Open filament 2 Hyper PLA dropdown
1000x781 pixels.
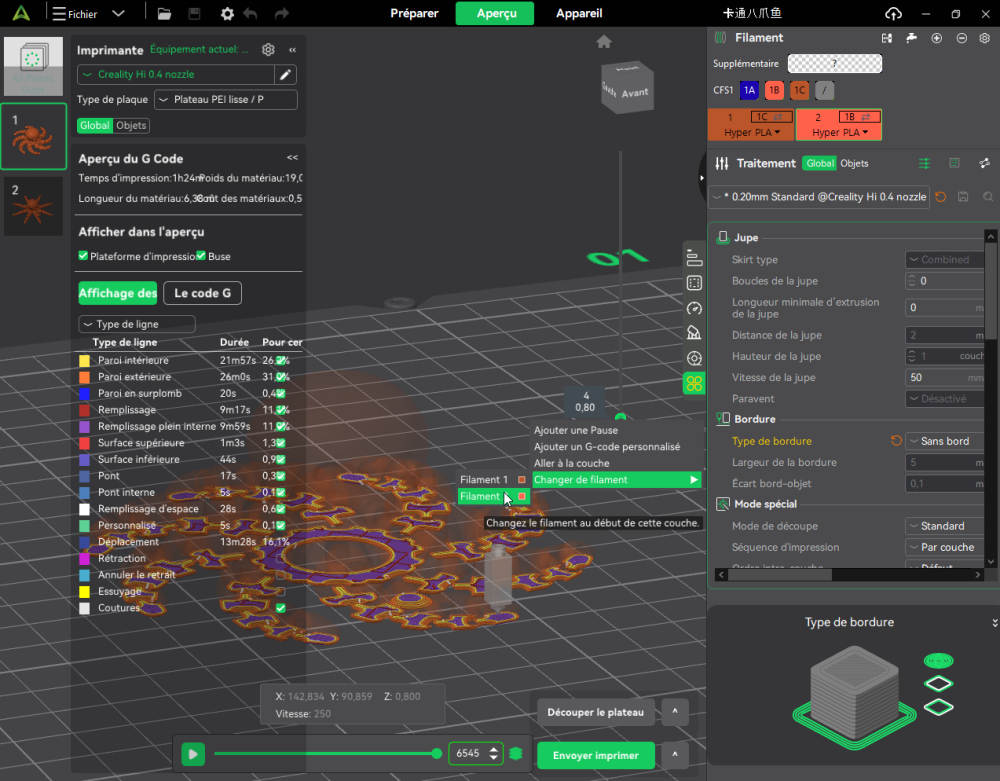(x=839, y=133)
